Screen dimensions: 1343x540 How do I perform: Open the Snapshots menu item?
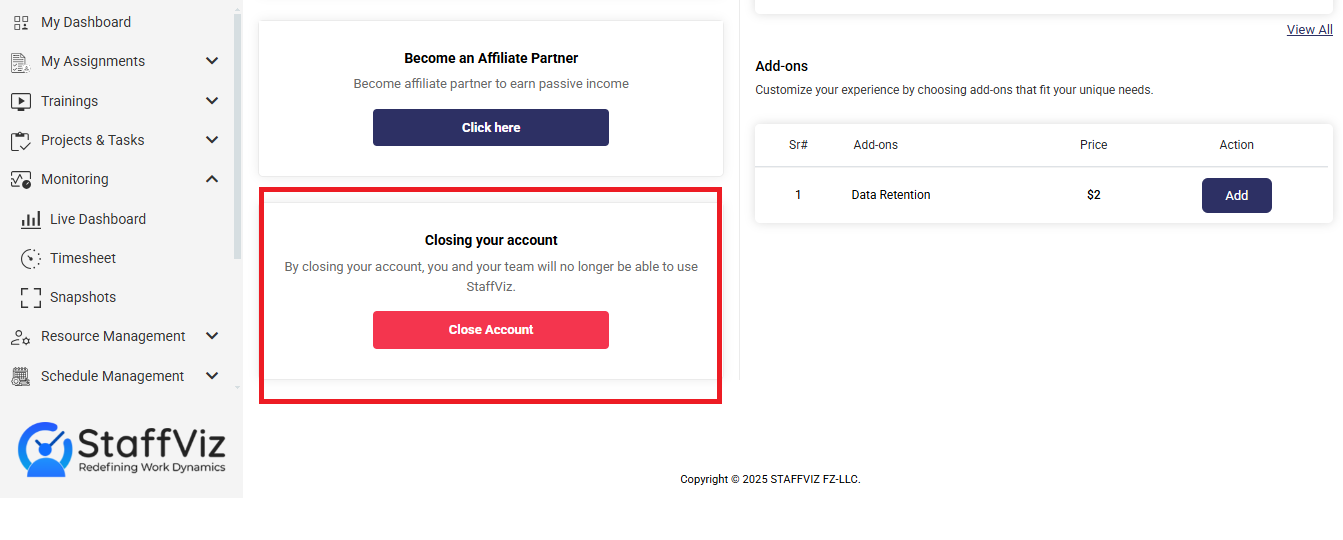point(83,297)
